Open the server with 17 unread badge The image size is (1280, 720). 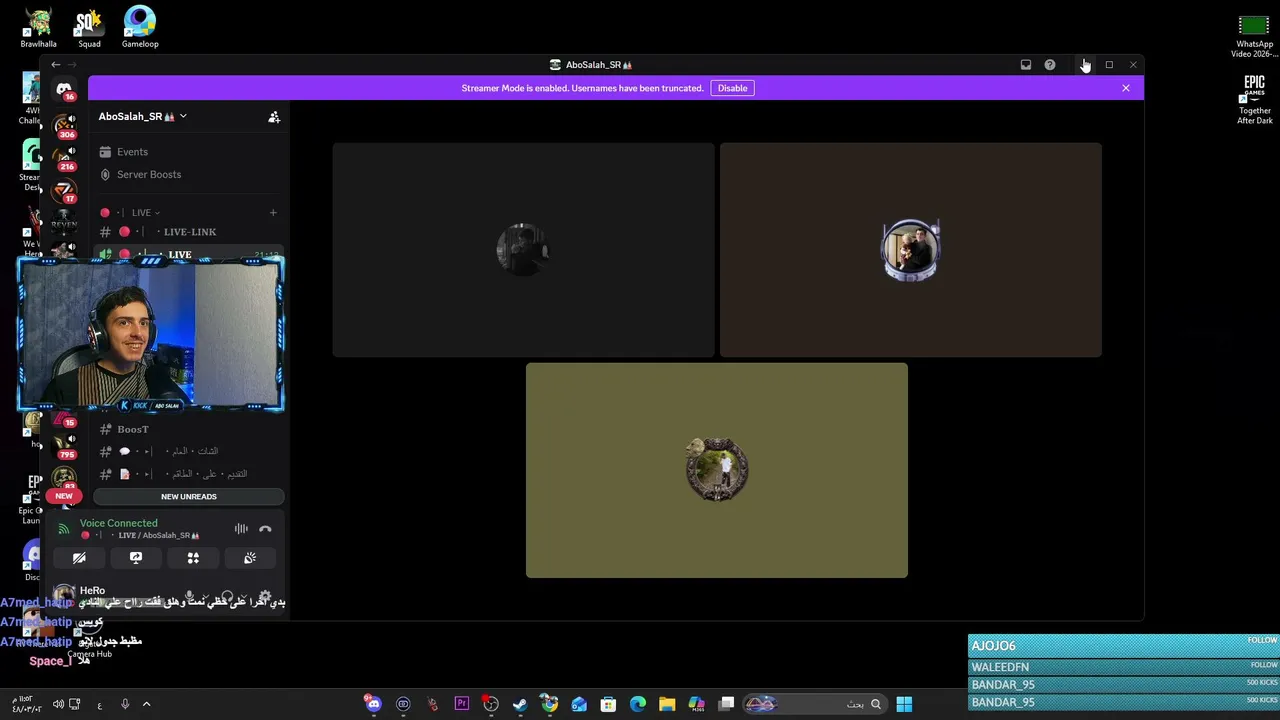click(x=65, y=191)
